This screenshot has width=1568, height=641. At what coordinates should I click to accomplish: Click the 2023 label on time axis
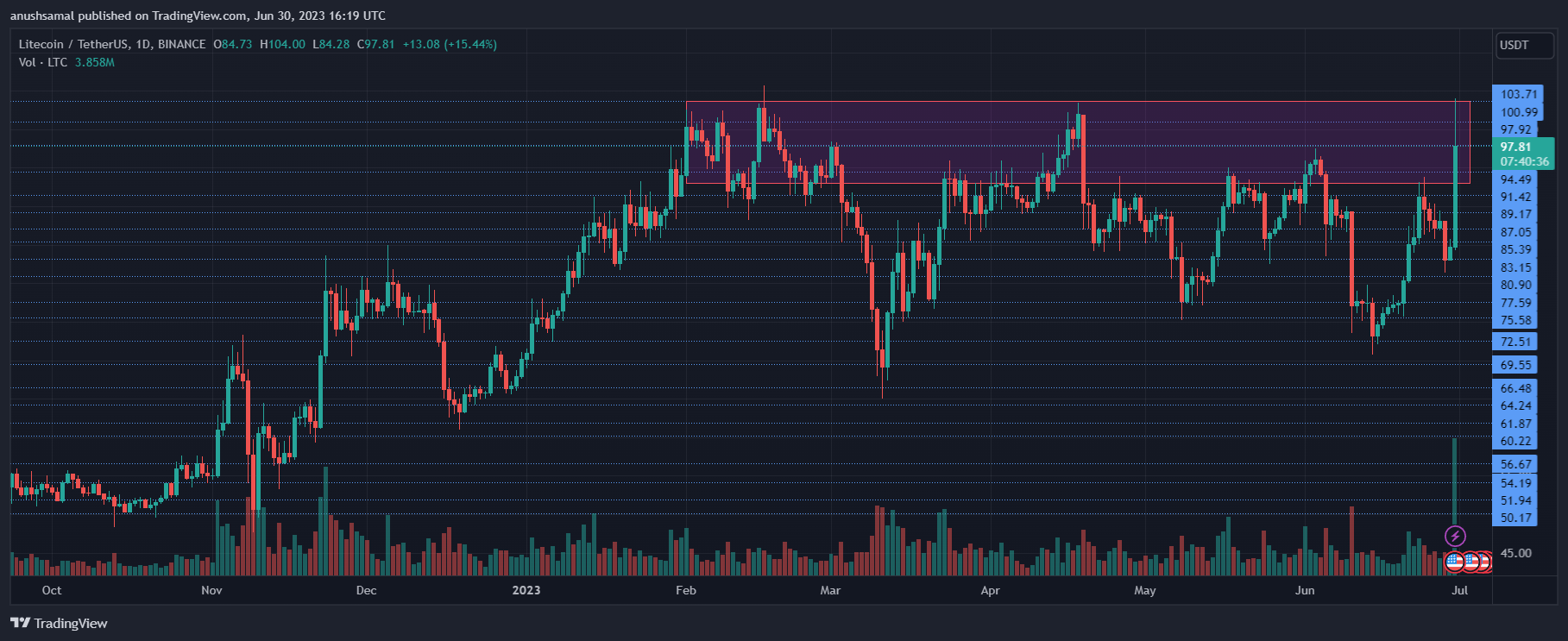point(526,590)
